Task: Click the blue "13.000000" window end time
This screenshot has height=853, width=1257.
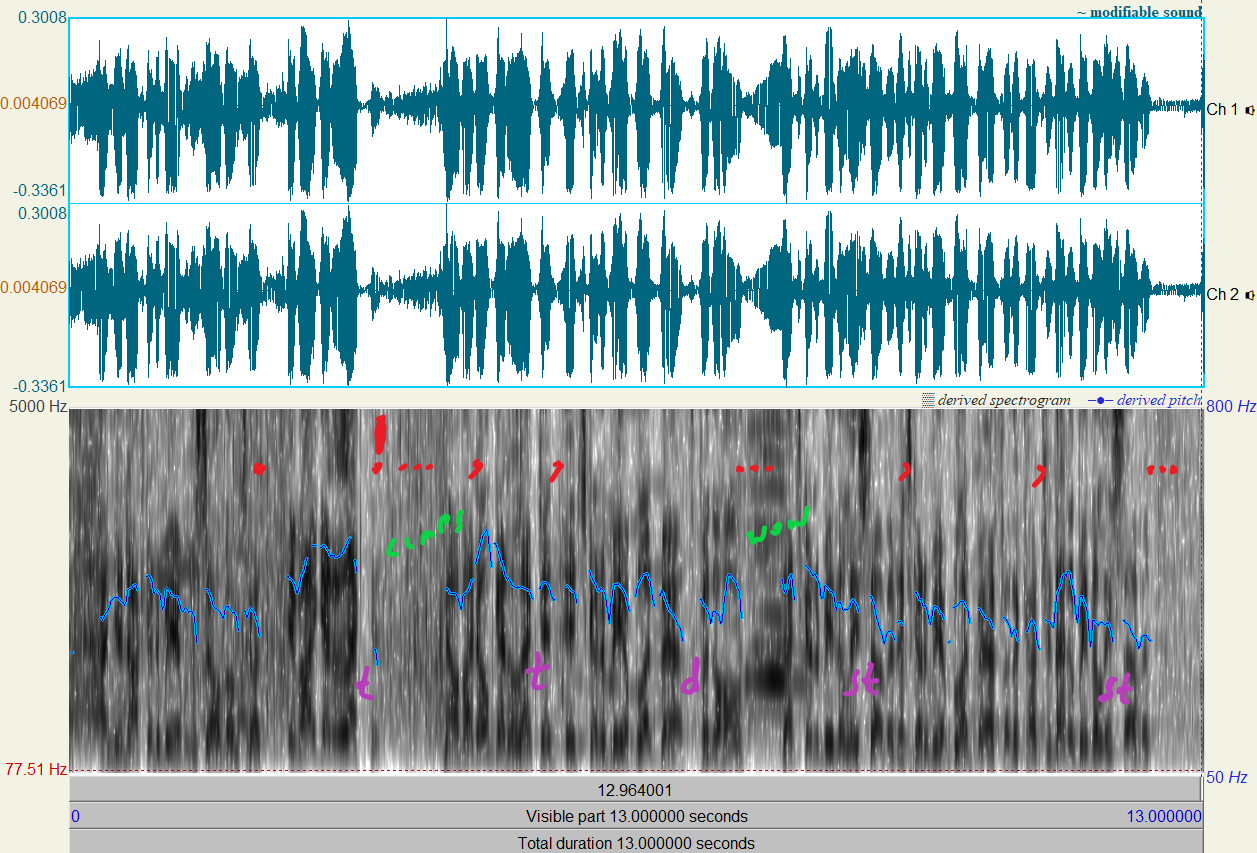Action: coord(1164,816)
